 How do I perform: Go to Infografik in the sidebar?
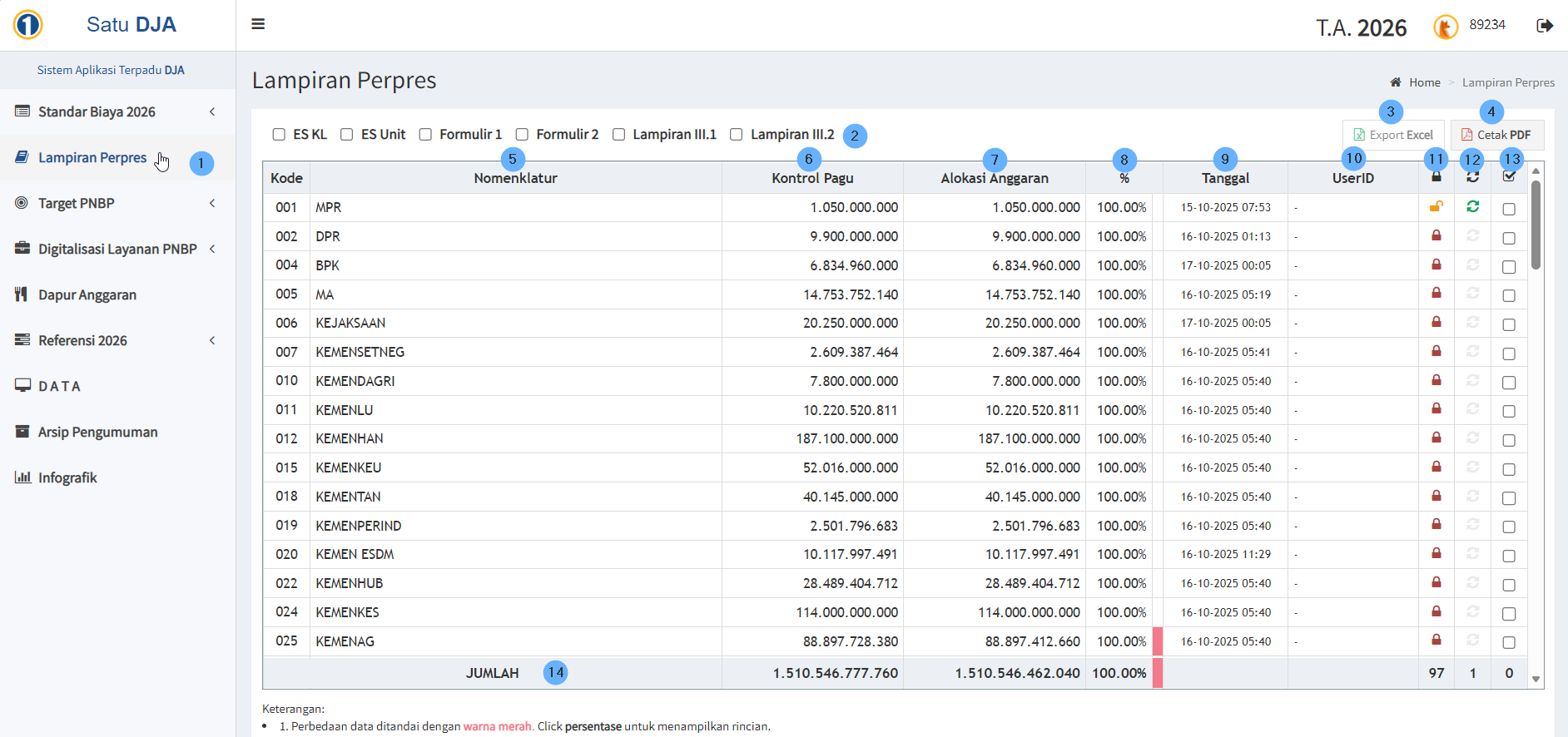pos(67,477)
